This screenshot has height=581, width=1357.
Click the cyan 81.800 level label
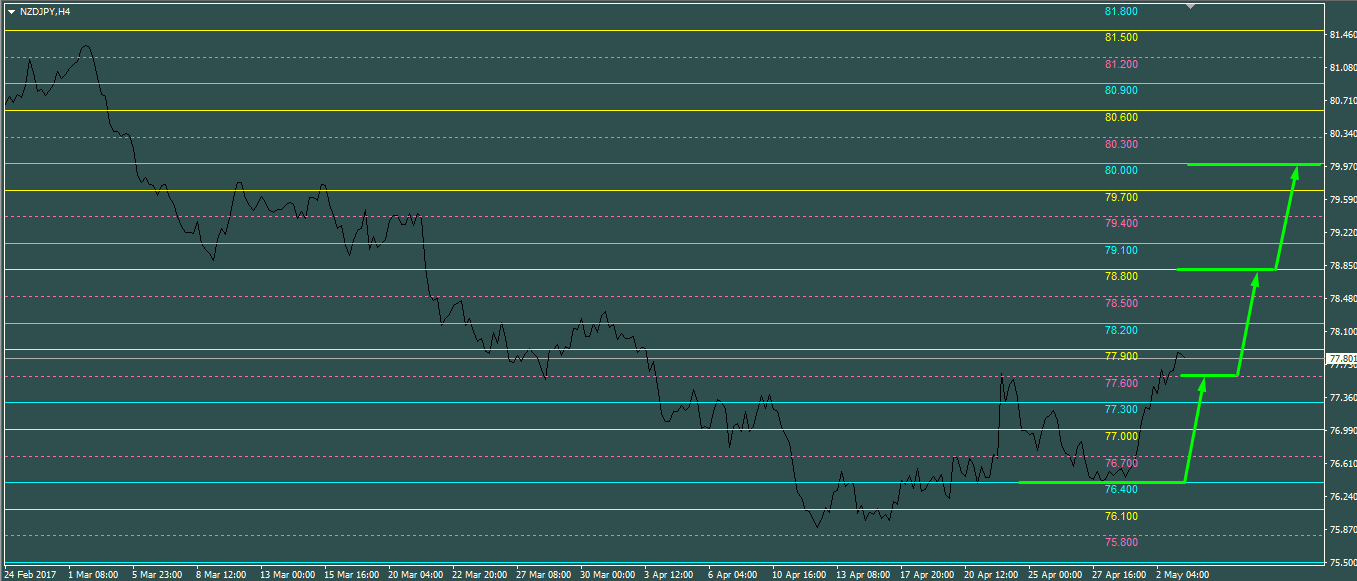point(1121,11)
